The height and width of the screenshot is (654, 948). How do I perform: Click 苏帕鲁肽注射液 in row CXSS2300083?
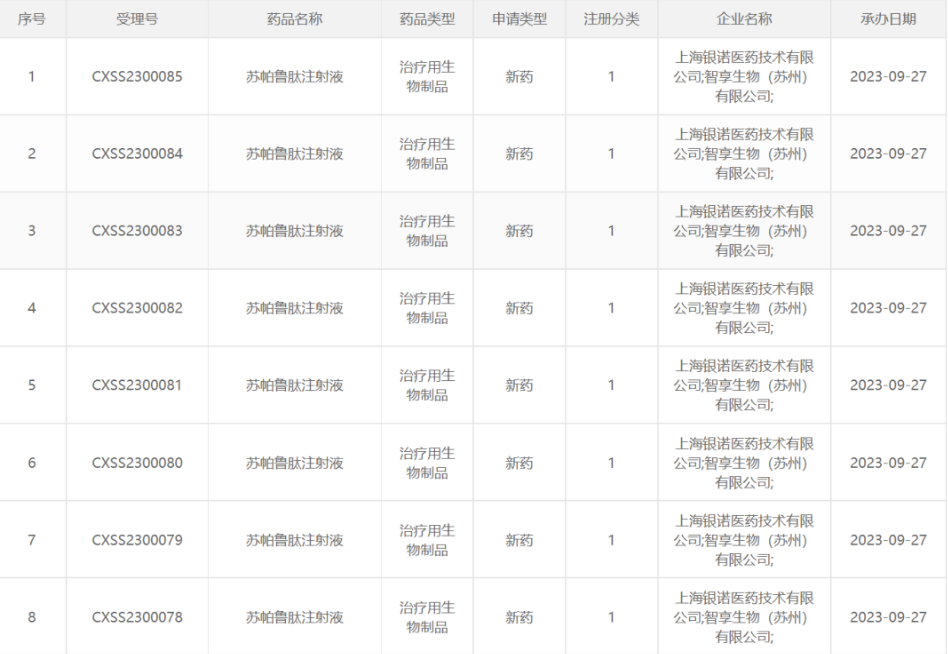[294, 231]
